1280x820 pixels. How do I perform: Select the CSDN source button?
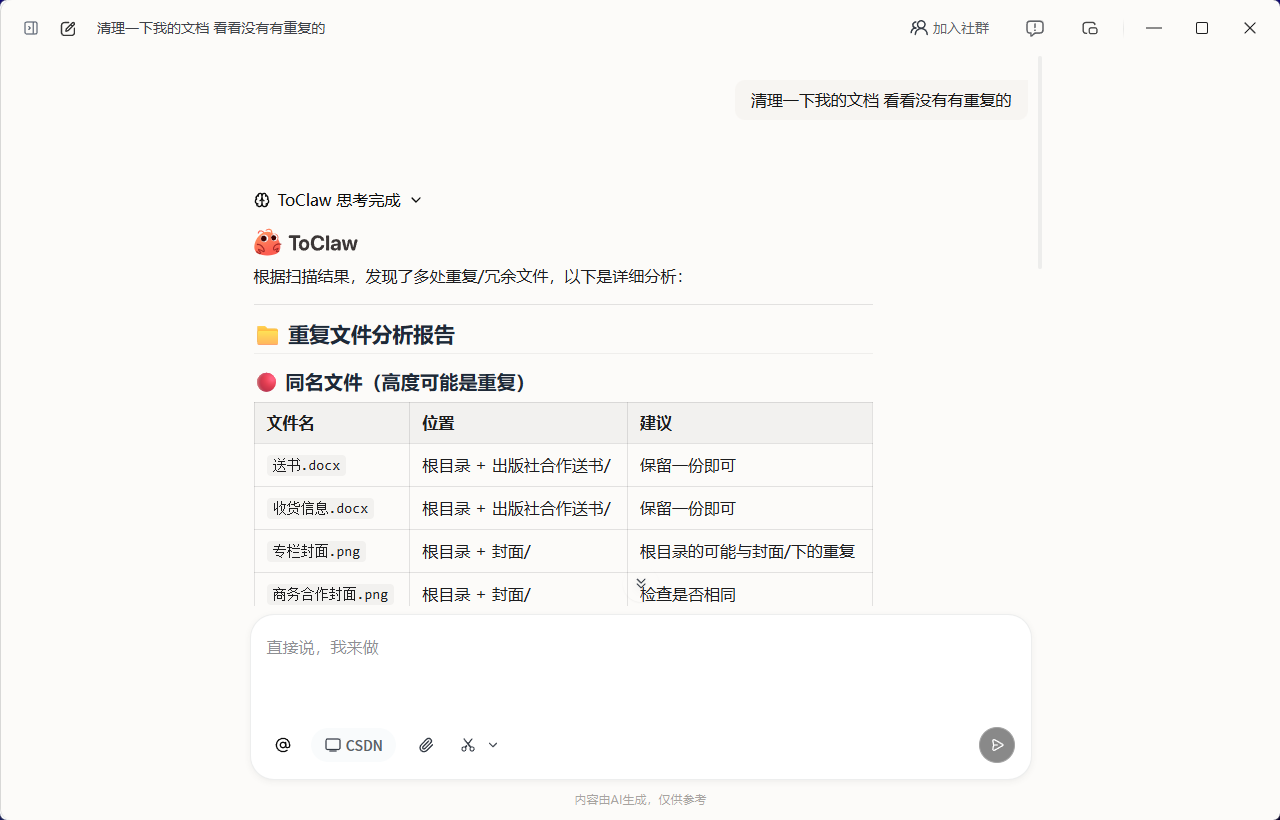(353, 745)
